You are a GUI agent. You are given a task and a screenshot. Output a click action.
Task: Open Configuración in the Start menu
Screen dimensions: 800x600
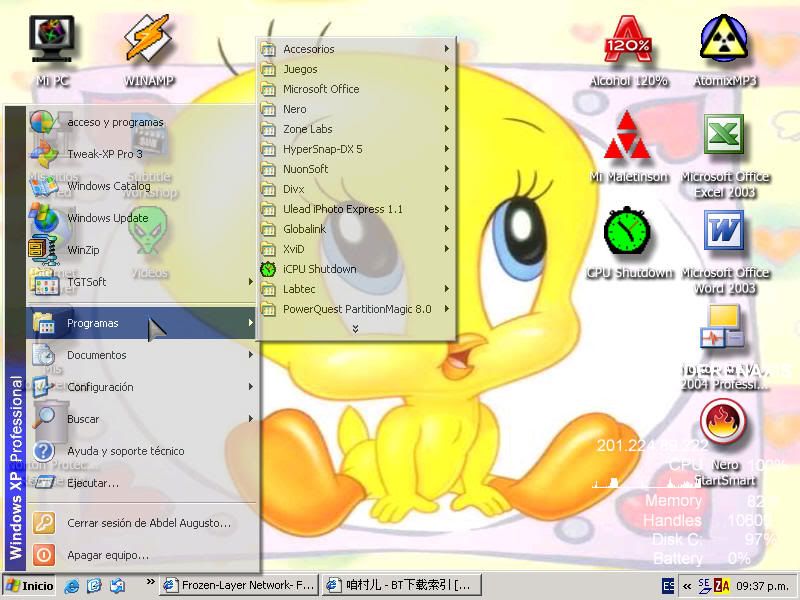coord(141,387)
